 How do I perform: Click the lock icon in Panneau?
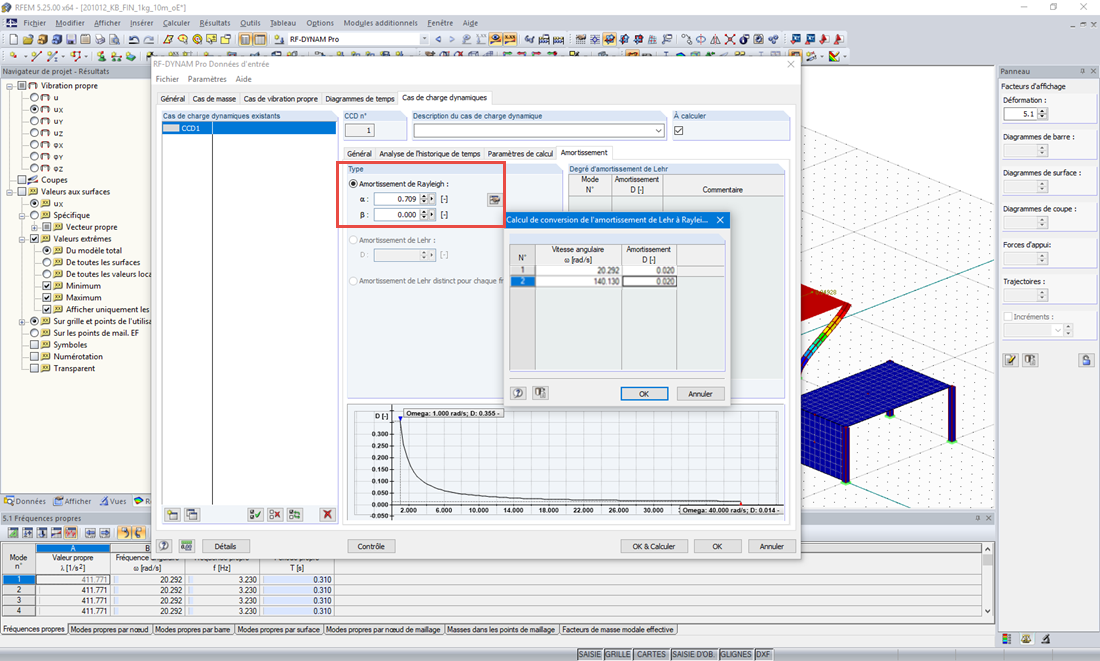(x=1086, y=360)
